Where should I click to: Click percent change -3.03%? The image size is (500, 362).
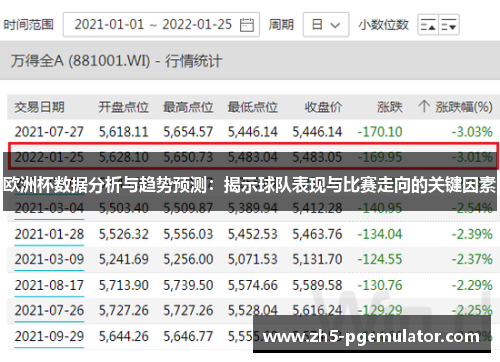click(472, 132)
